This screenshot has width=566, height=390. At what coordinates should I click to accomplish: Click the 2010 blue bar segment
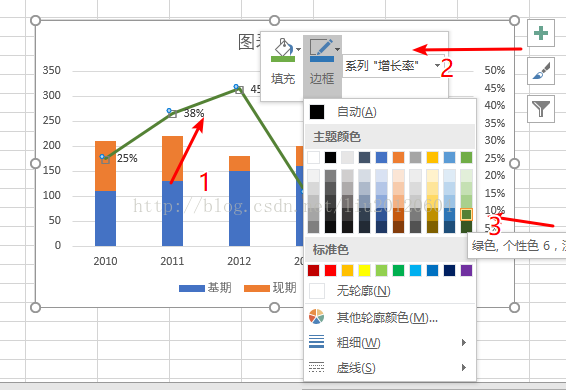point(105,218)
